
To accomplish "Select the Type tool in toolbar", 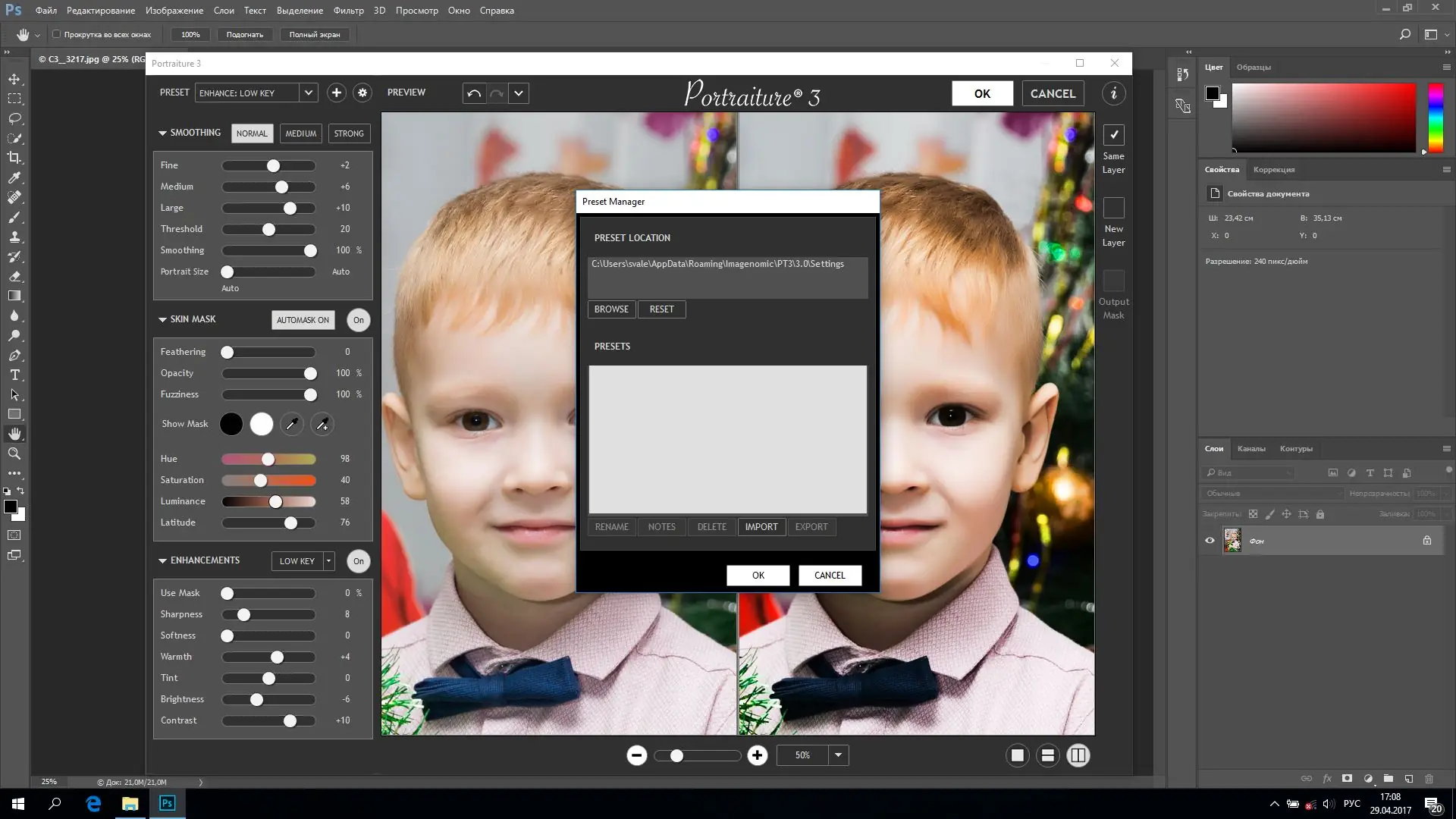I will coord(14,375).
